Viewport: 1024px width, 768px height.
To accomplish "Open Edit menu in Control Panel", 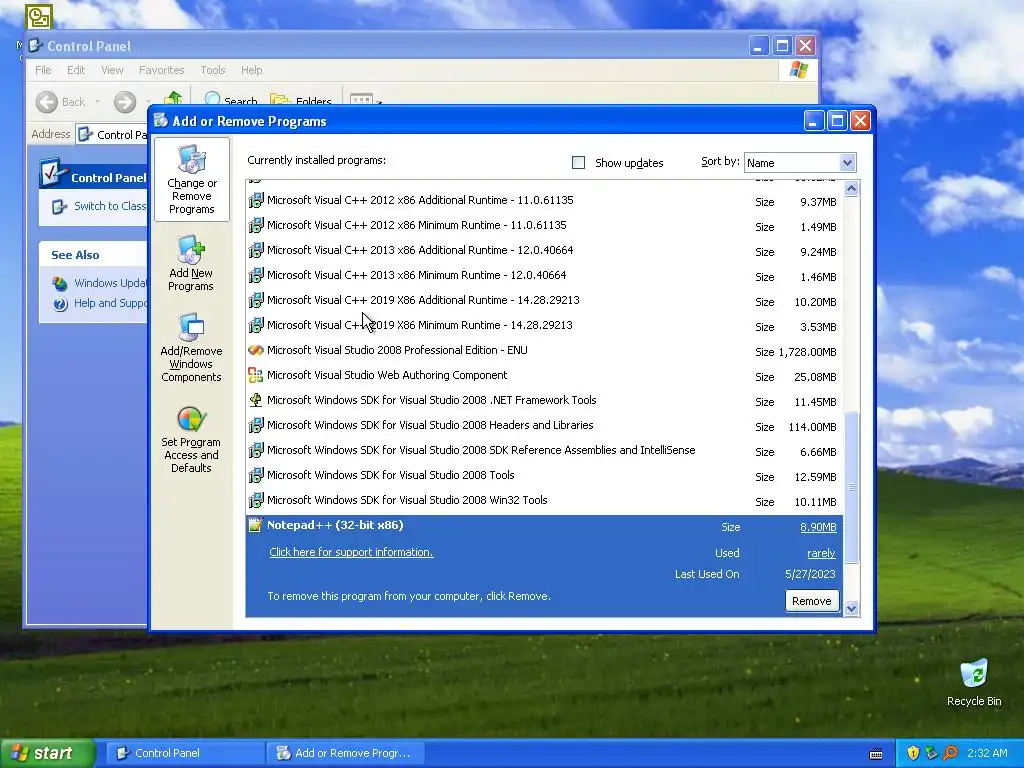I will click(x=76, y=70).
